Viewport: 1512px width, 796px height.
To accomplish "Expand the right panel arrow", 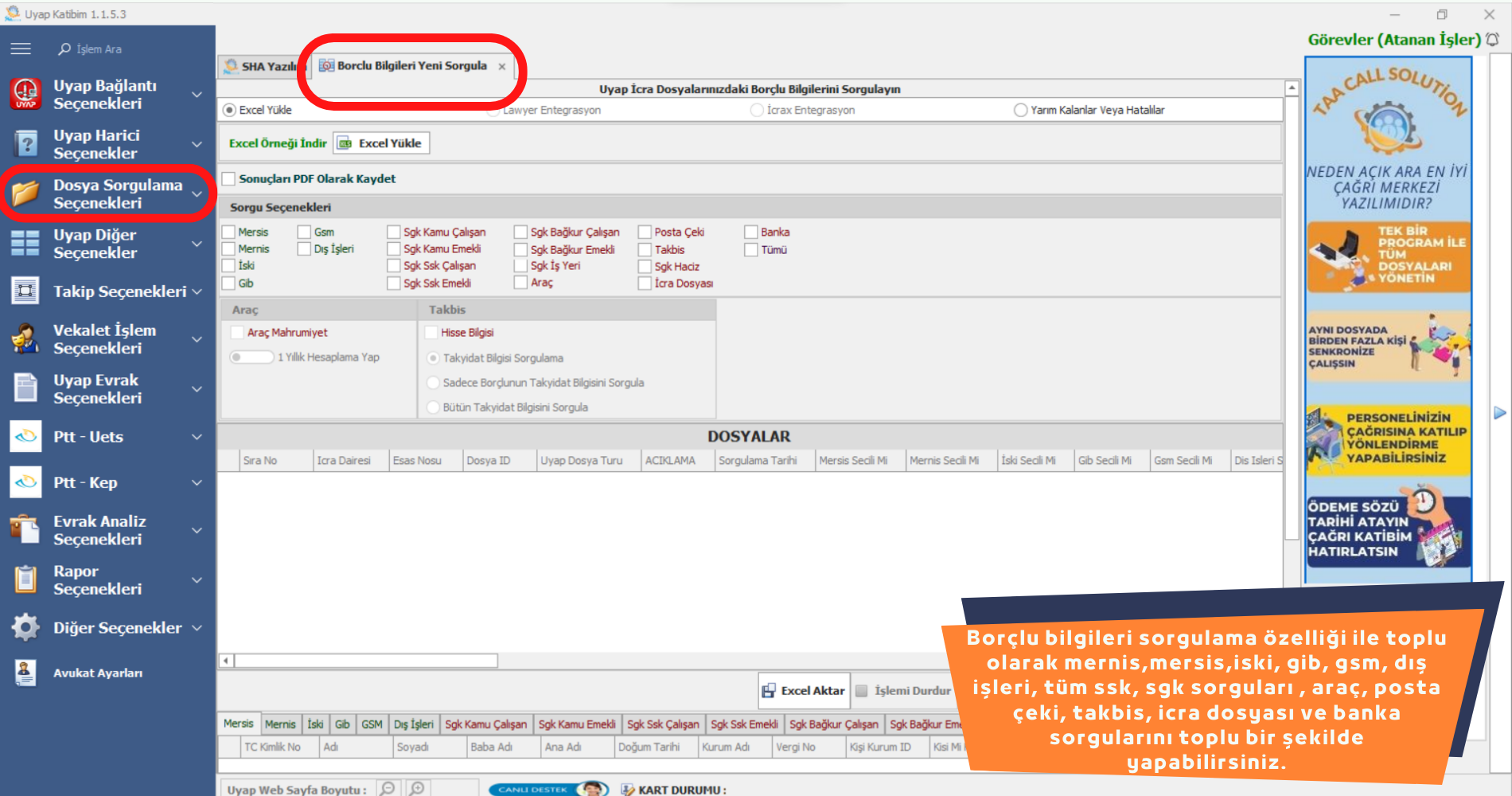I will pyautogui.click(x=1500, y=413).
